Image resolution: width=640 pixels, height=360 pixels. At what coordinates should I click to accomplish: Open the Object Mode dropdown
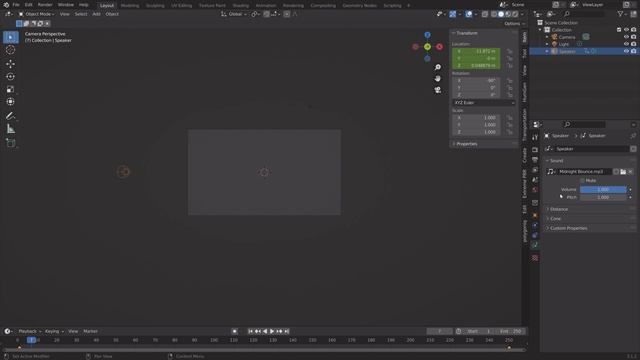pos(36,14)
